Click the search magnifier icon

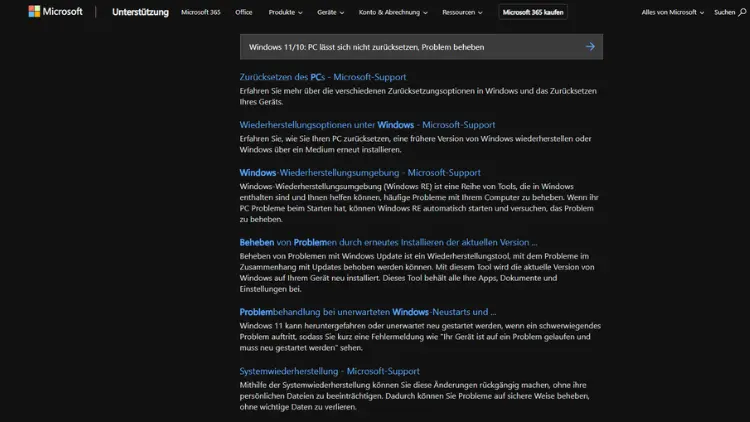742,12
